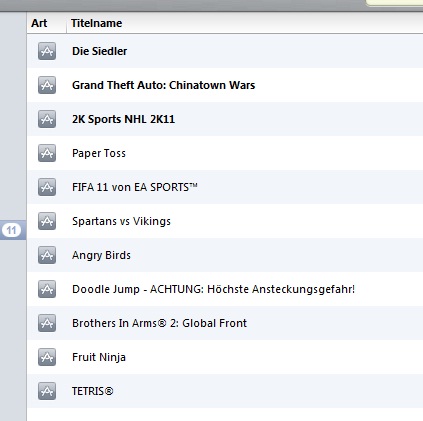Select the 2K Sports NHL 2K11 title
423x421 pixels.
tap(123, 119)
